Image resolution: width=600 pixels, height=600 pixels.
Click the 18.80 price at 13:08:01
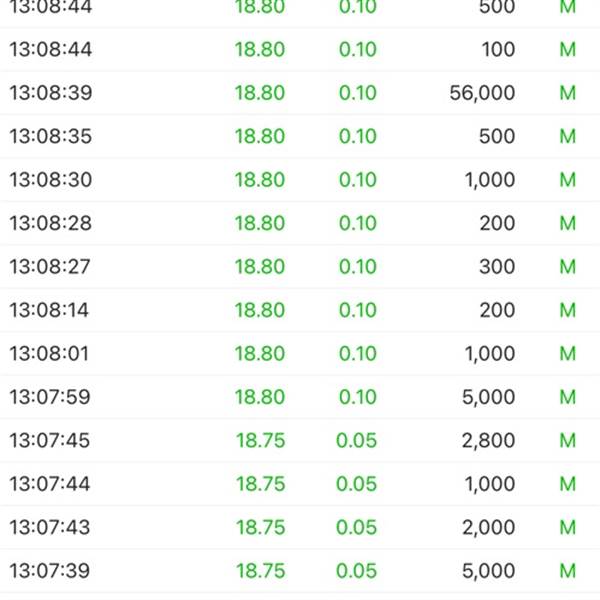click(260, 353)
